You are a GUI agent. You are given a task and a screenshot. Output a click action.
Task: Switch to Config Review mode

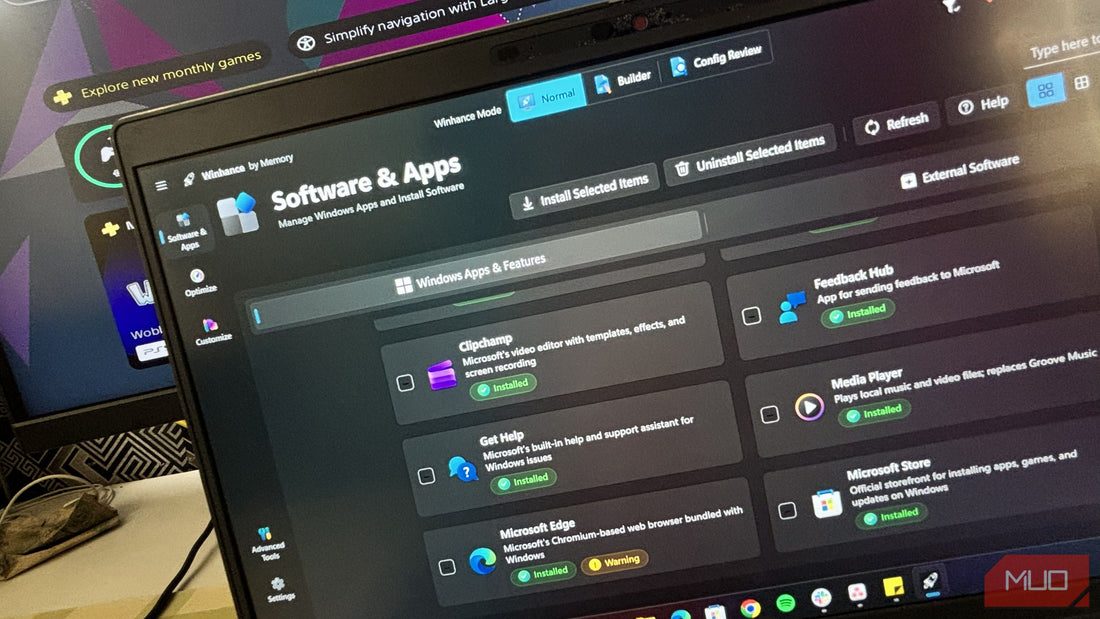click(716, 60)
